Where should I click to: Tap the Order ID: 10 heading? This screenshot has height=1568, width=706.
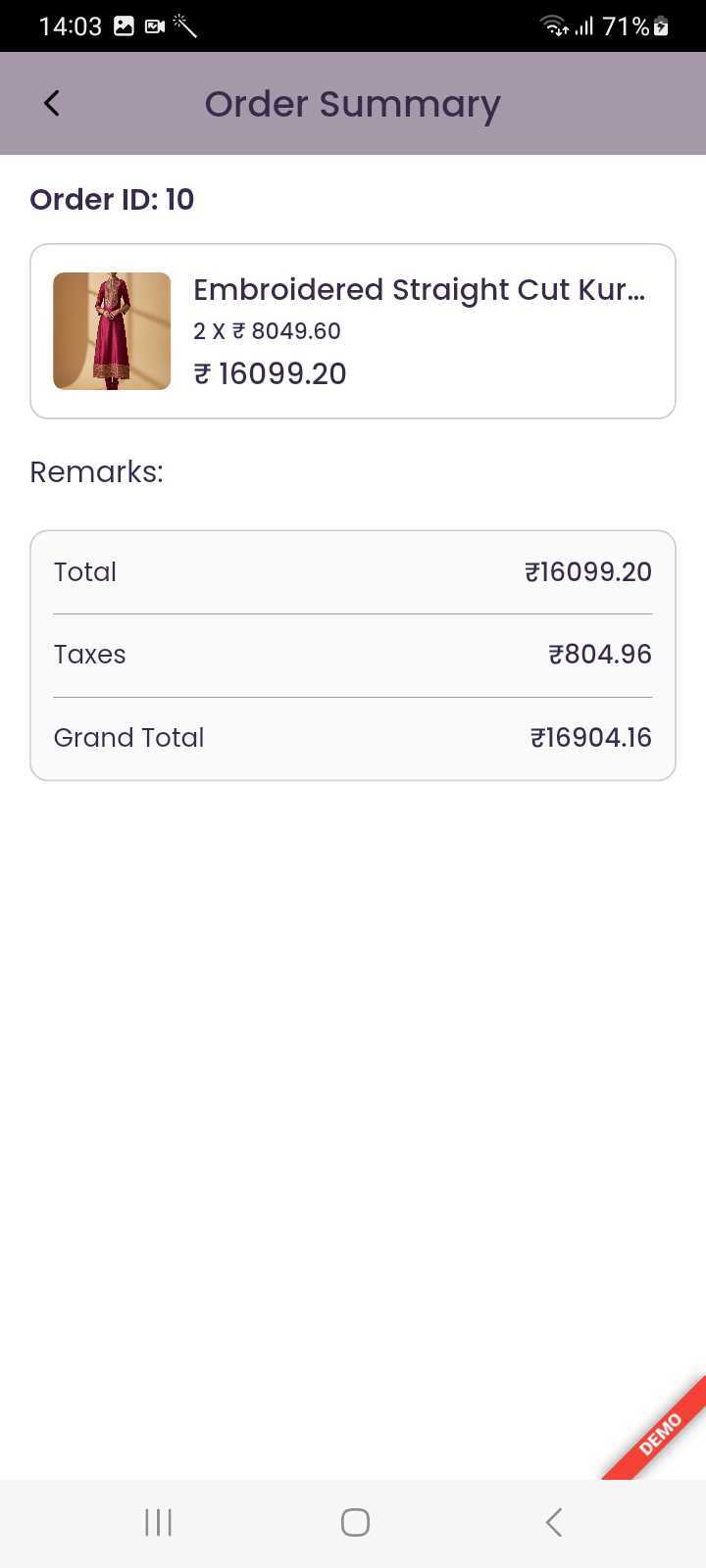pyautogui.click(x=112, y=200)
